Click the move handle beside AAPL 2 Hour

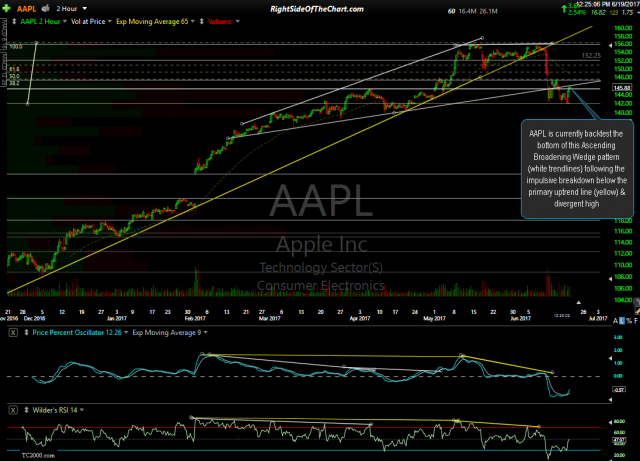click(14, 21)
